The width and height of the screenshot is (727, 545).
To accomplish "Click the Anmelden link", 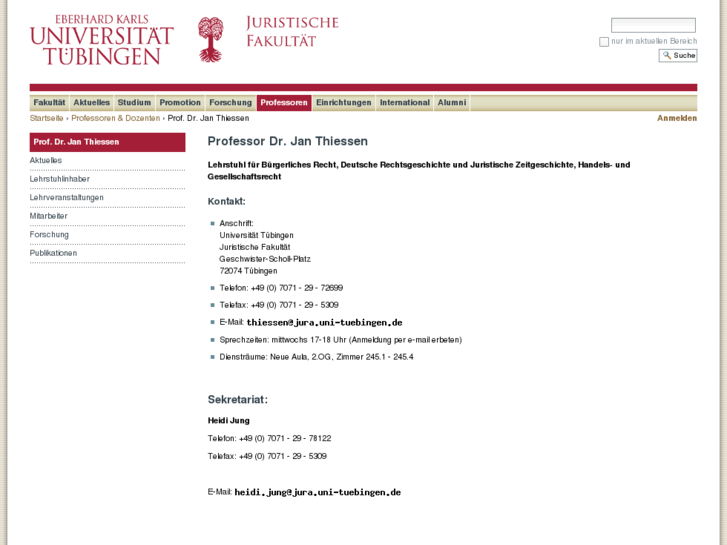I will [x=677, y=118].
